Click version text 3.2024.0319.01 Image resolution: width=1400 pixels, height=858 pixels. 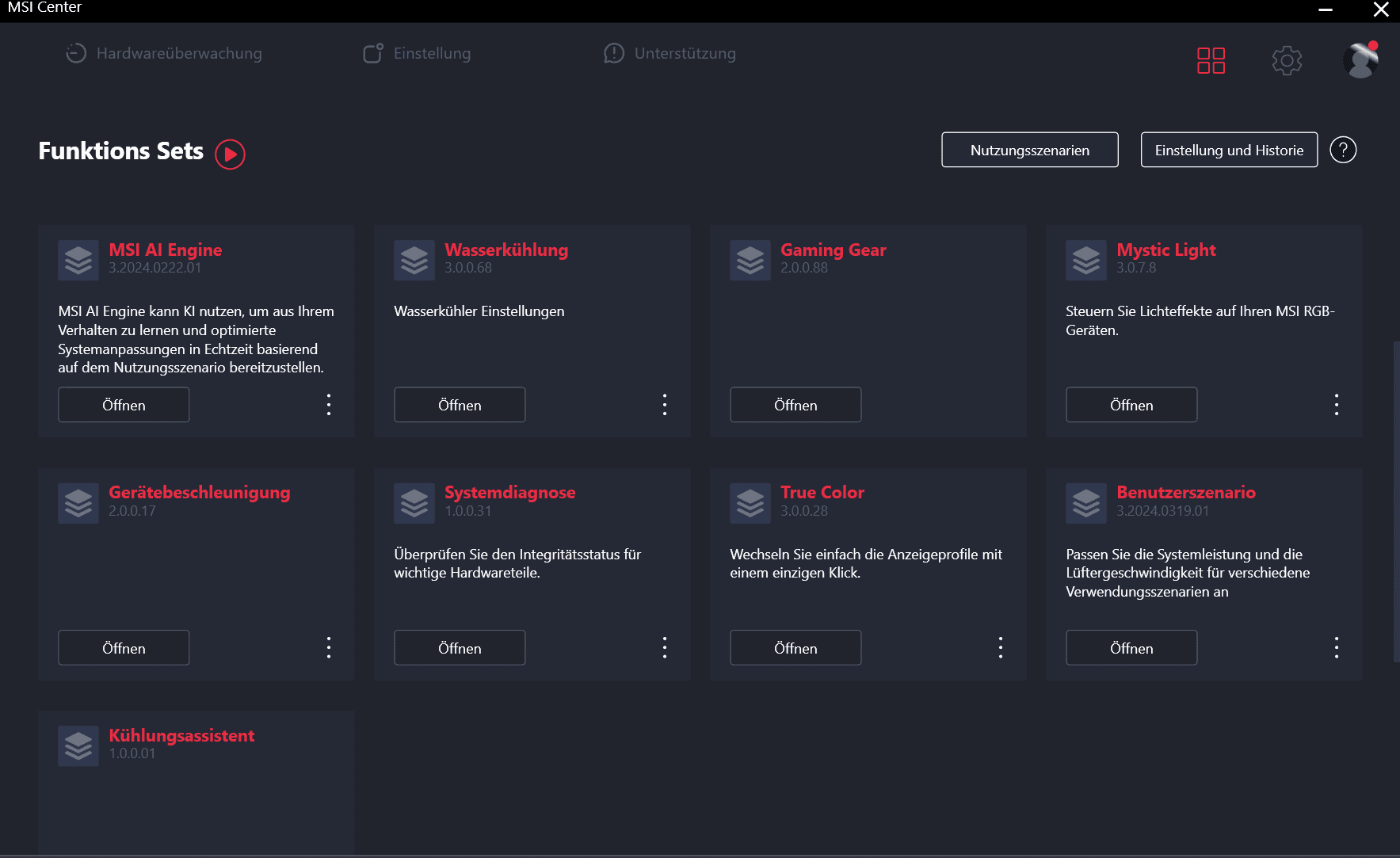[1163, 511]
